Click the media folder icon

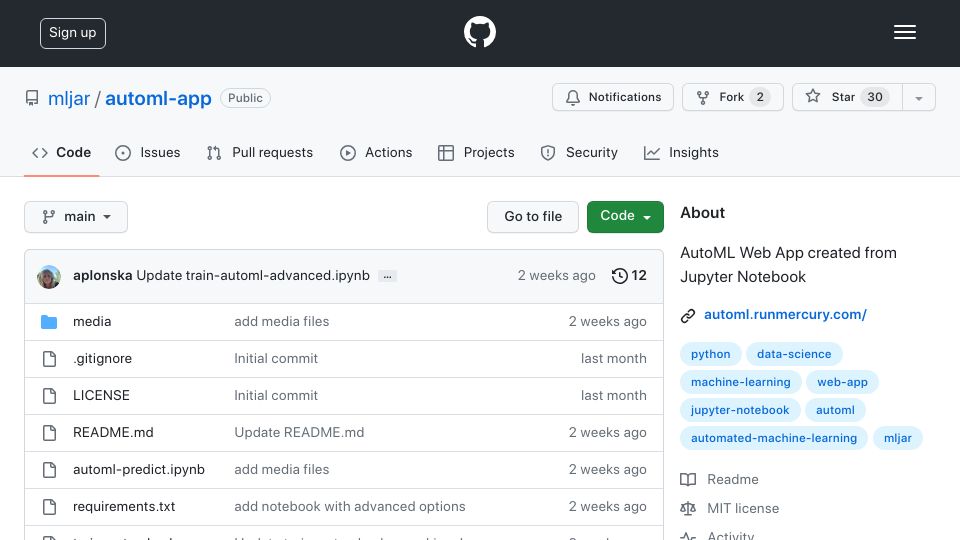(x=49, y=322)
